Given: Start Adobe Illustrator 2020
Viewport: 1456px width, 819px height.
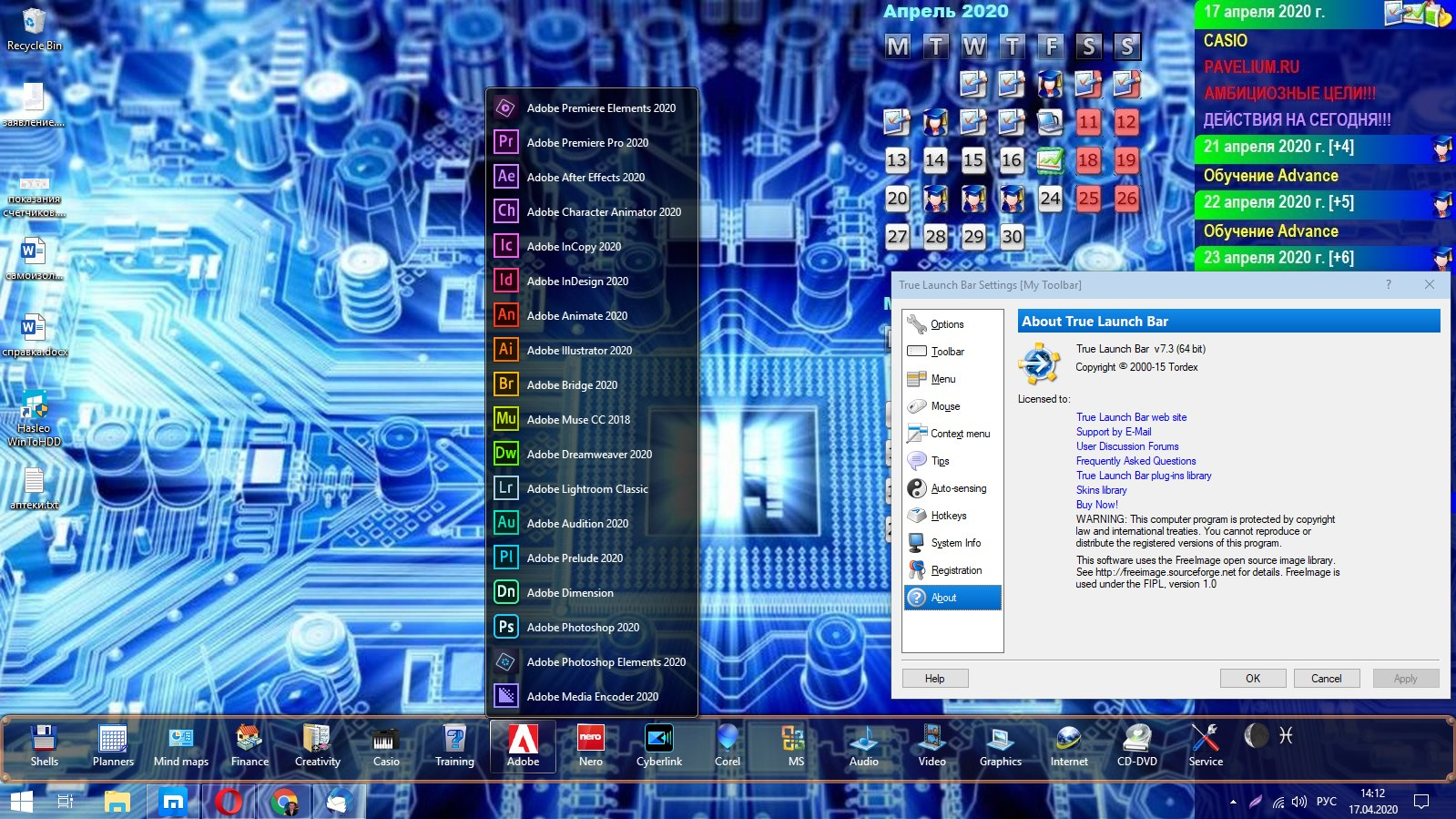Looking at the screenshot, I should point(592,350).
